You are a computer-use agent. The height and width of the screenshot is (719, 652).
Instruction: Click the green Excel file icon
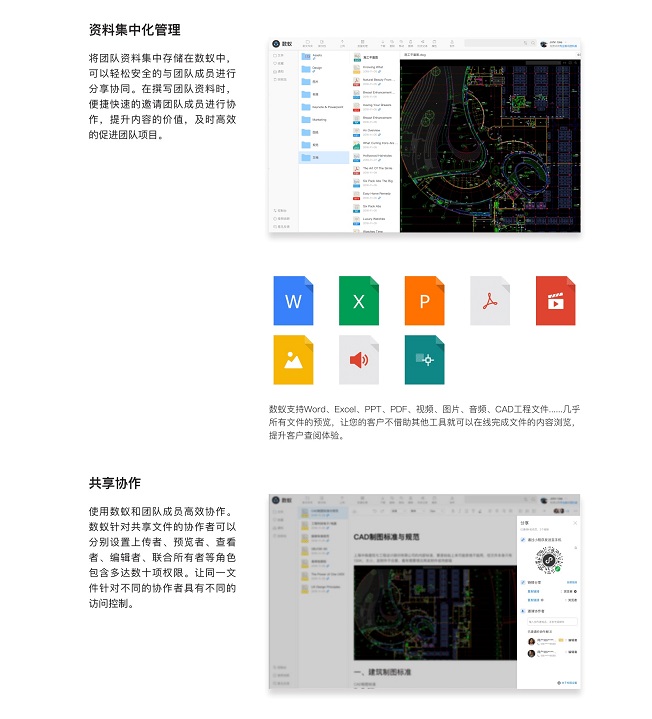point(359,299)
